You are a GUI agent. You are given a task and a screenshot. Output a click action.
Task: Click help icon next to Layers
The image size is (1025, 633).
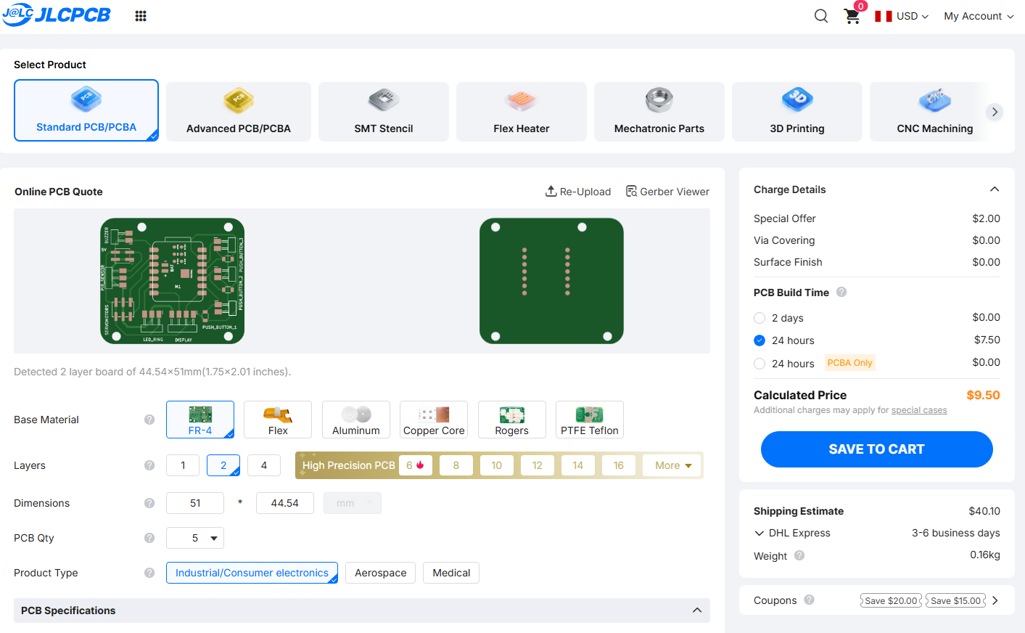click(x=150, y=465)
